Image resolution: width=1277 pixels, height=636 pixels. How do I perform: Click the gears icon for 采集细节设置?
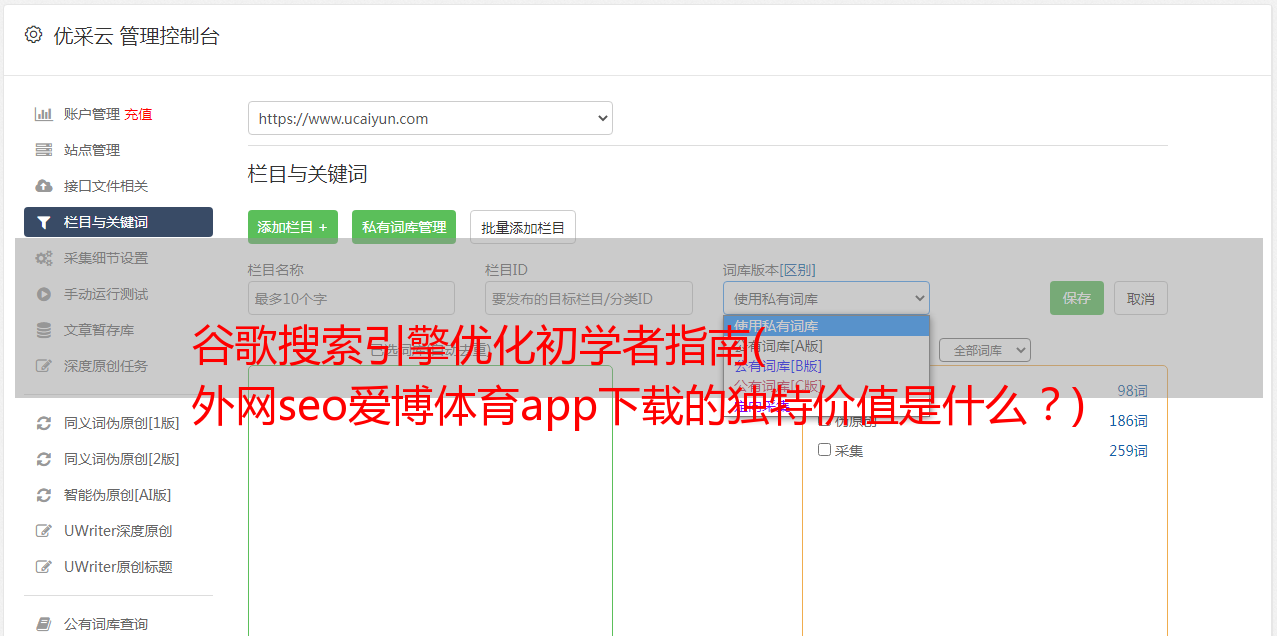tap(44, 258)
